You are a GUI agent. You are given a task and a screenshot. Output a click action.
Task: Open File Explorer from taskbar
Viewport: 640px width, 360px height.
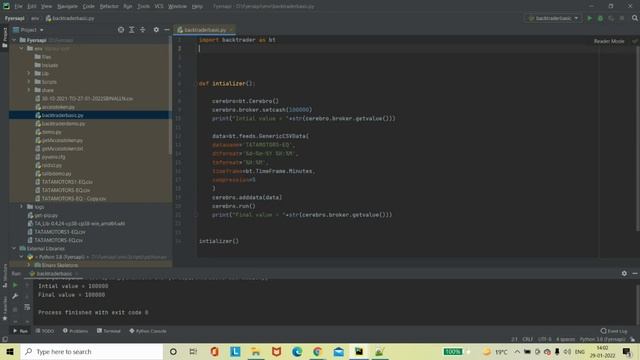256,351
